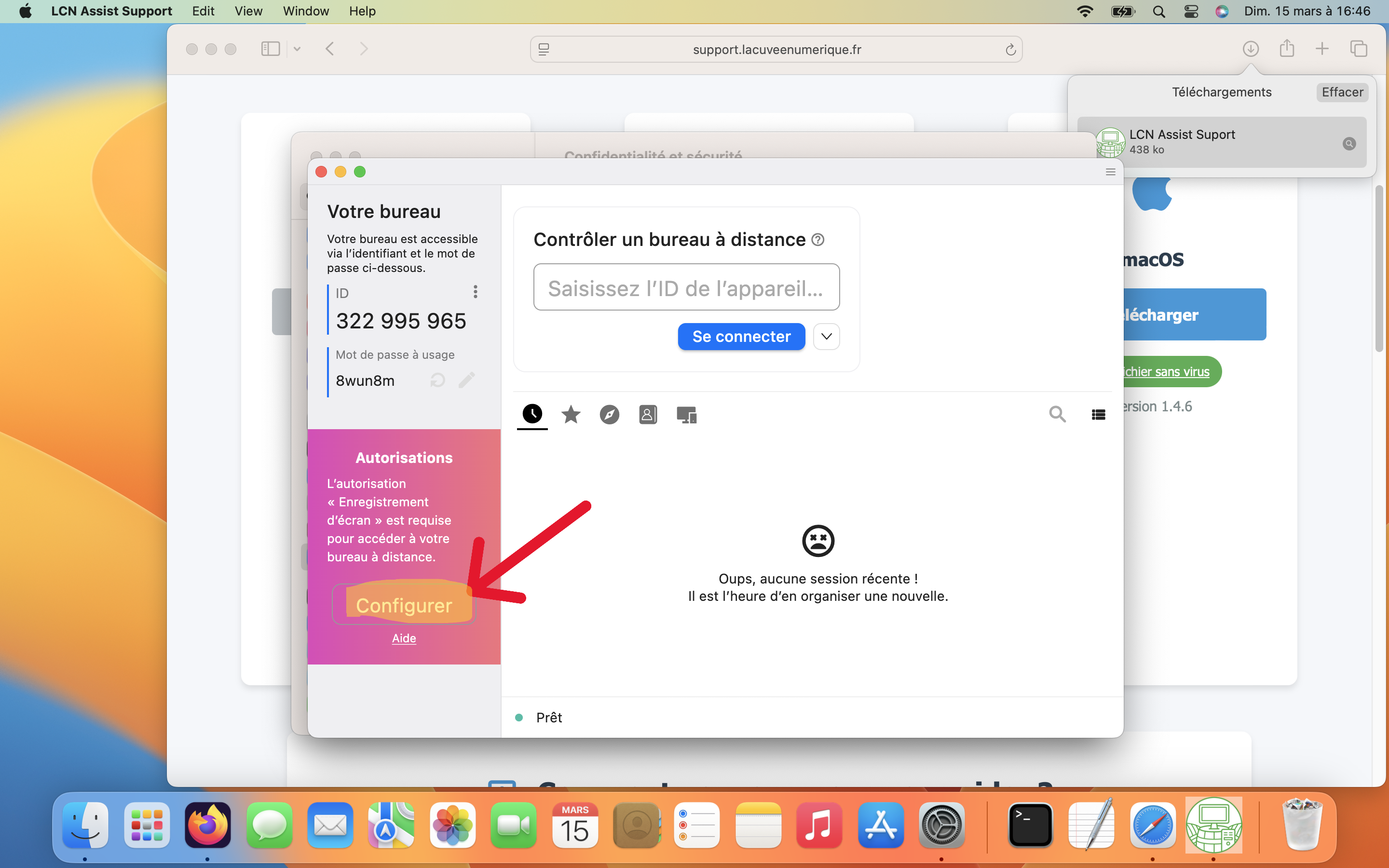This screenshot has height=868, width=1389.
Task: Open the fichier sans virus link
Action: click(x=1166, y=372)
